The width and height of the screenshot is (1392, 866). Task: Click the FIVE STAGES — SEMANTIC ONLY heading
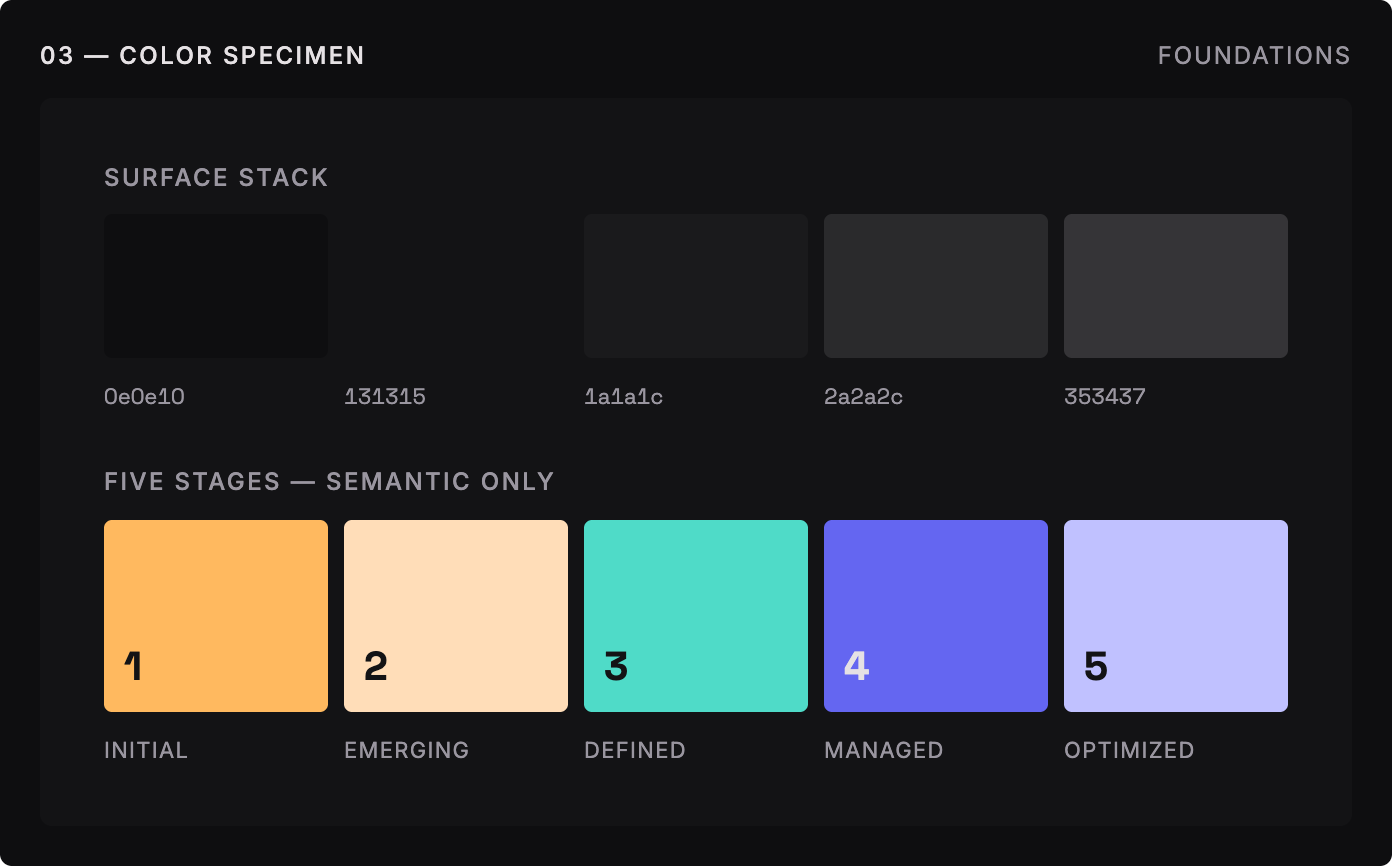329,482
